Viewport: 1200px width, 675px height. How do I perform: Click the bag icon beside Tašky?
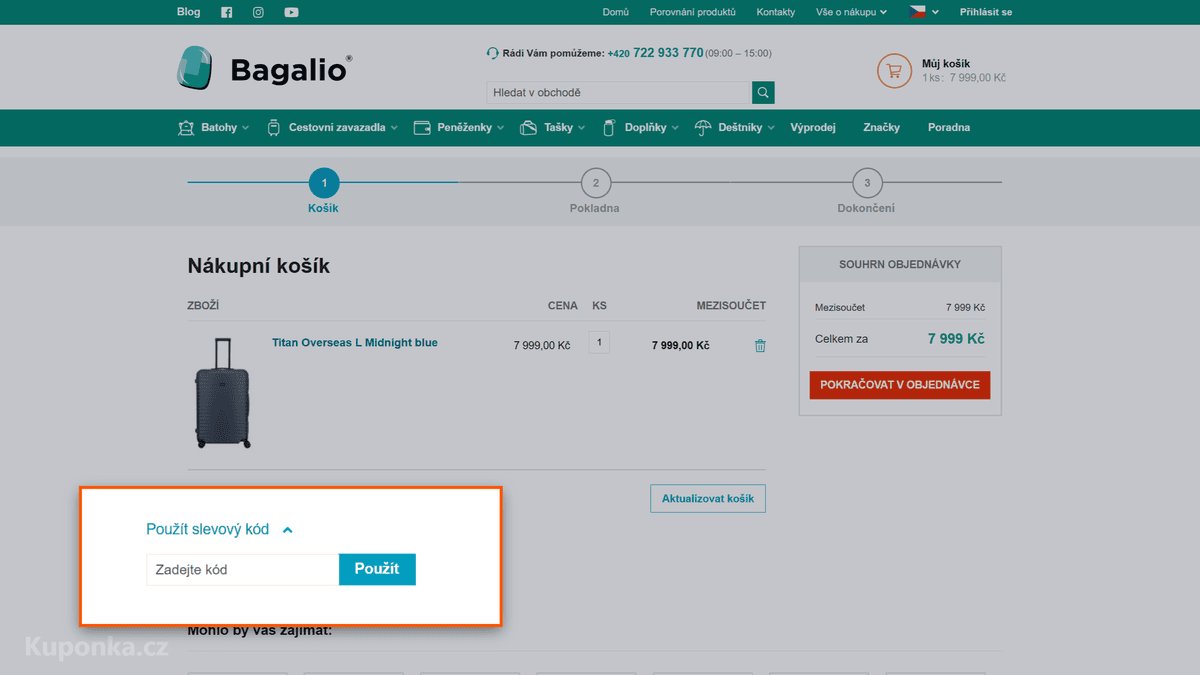[x=529, y=128]
